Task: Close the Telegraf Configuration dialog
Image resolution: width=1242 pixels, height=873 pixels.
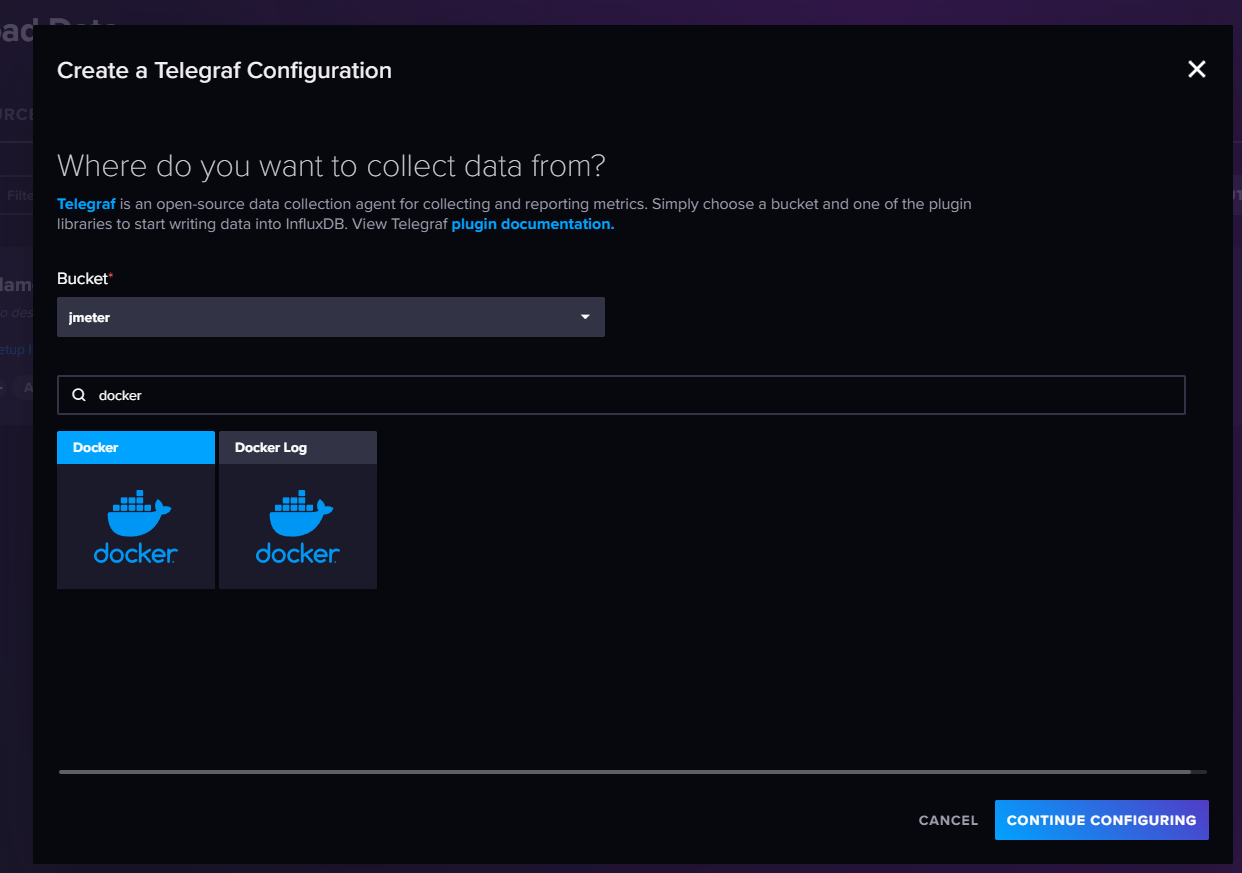Action: pos(1196,69)
